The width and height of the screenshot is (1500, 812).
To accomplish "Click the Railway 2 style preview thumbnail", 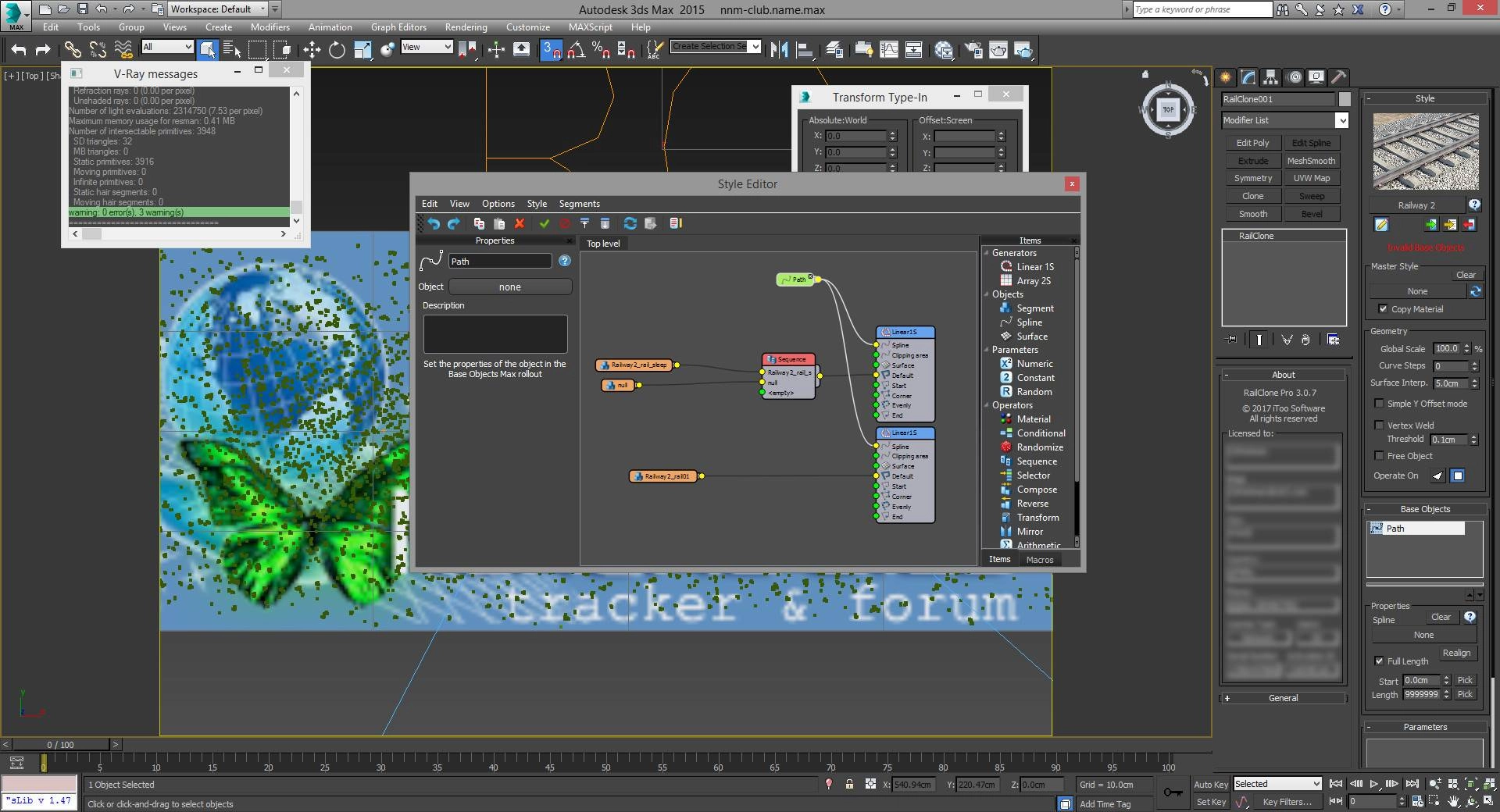I will click(1426, 152).
